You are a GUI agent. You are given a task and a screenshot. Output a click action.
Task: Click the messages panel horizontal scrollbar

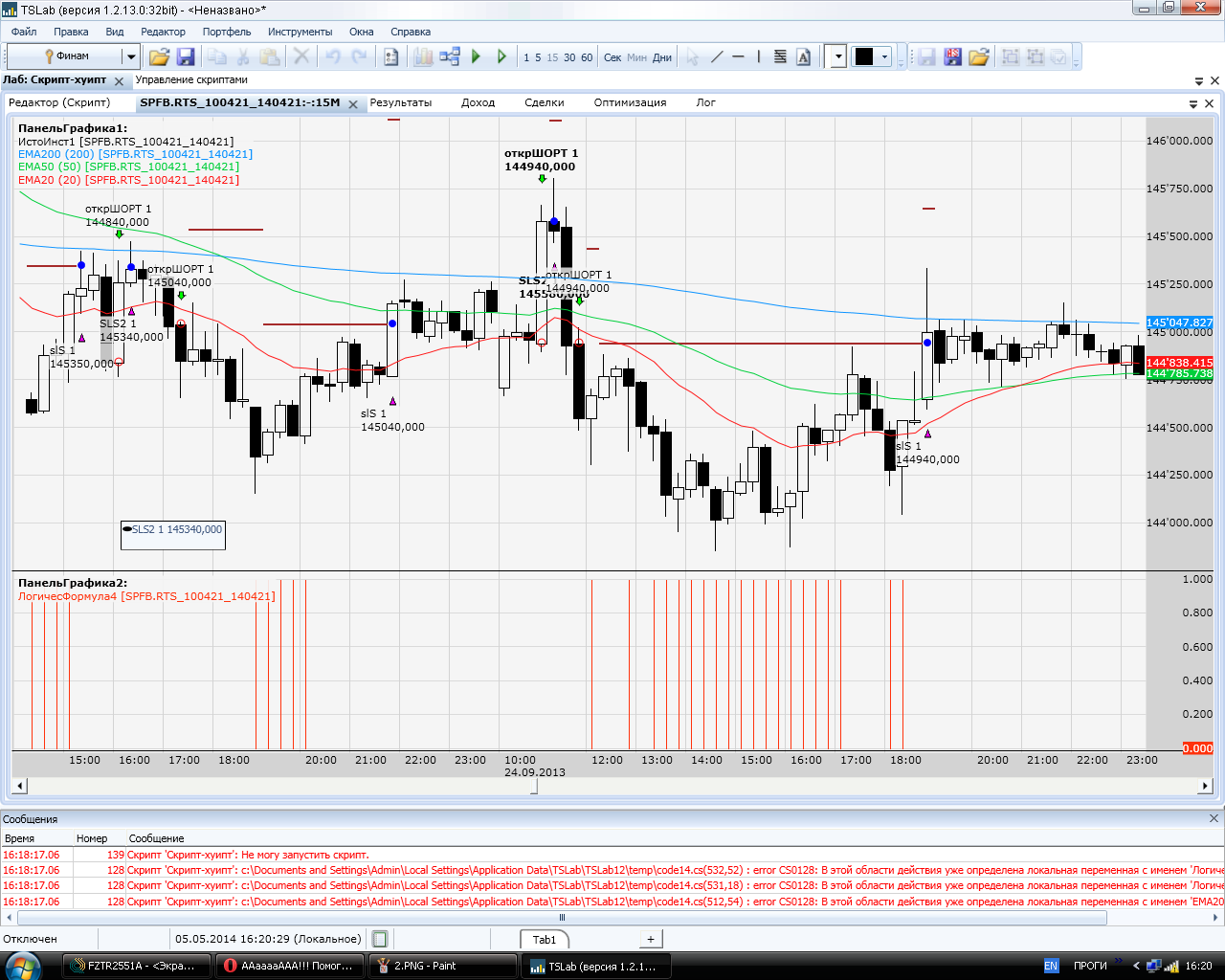[562, 917]
